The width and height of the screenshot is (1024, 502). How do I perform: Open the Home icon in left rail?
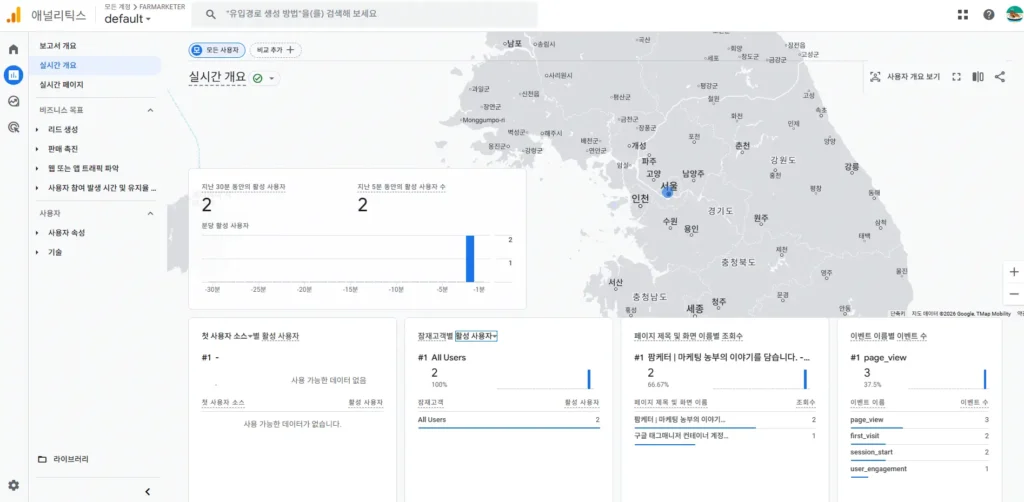coord(14,49)
